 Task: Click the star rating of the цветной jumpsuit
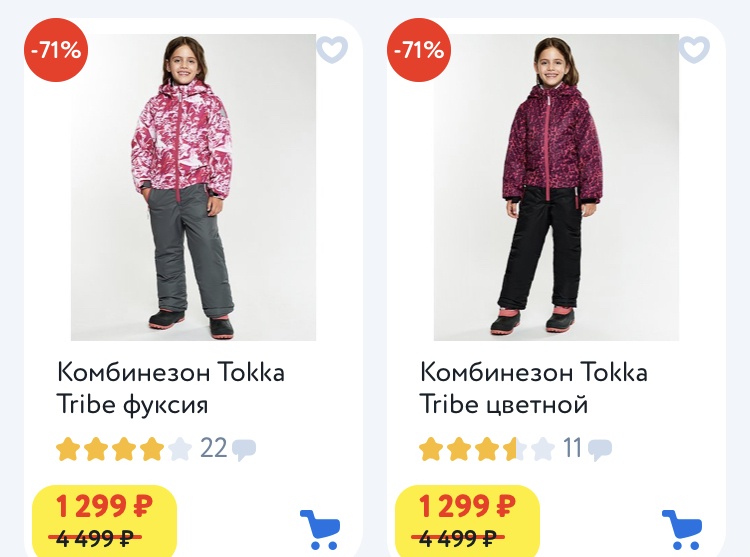(x=486, y=449)
